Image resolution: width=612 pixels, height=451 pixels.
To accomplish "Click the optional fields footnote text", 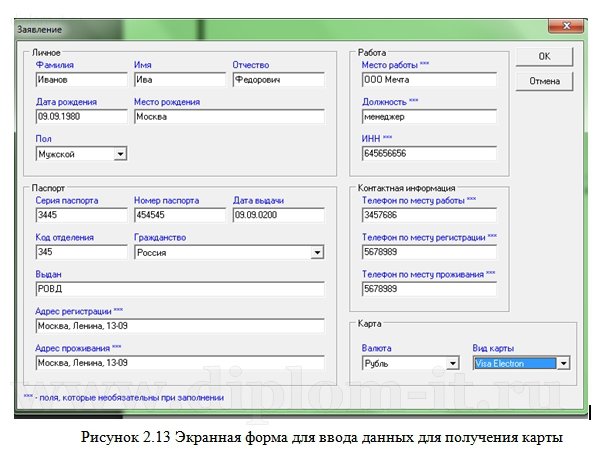I will [124, 398].
